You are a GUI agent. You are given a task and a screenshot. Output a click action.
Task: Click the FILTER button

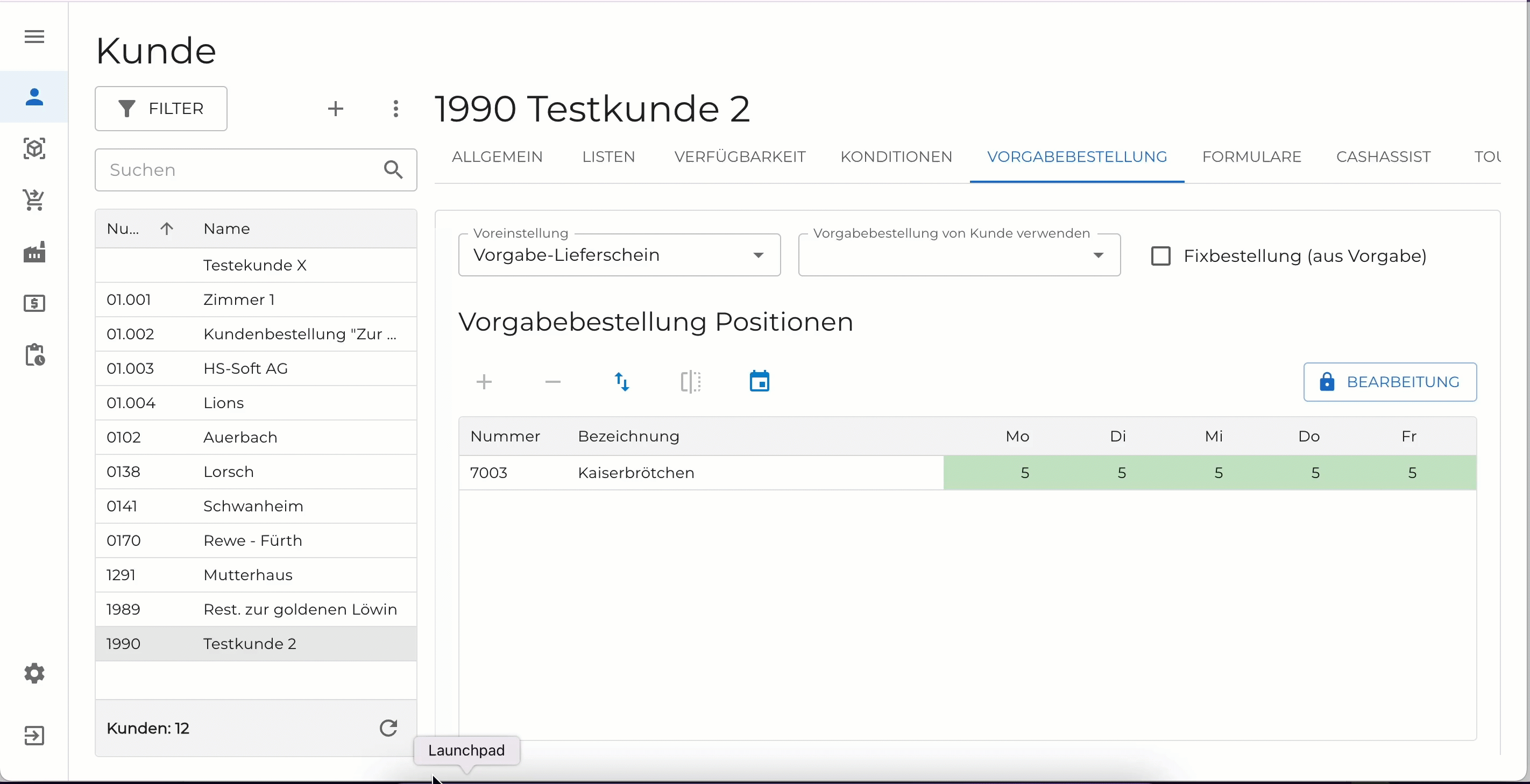161,109
